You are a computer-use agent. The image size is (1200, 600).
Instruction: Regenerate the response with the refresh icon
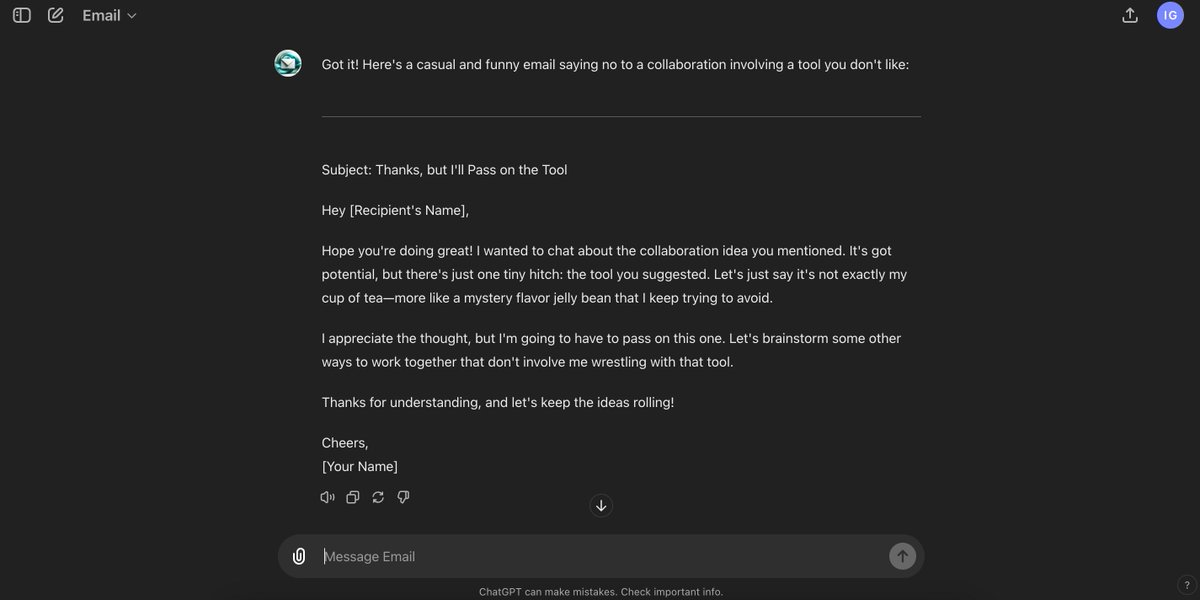tap(378, 497)
